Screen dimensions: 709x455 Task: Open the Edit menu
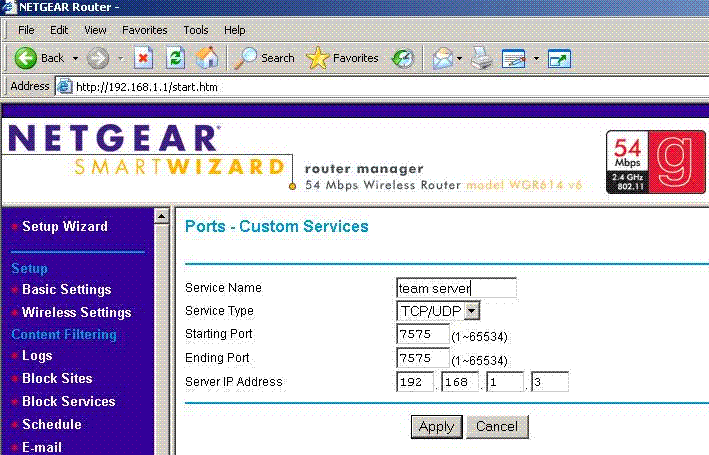[x=59, y=30]
